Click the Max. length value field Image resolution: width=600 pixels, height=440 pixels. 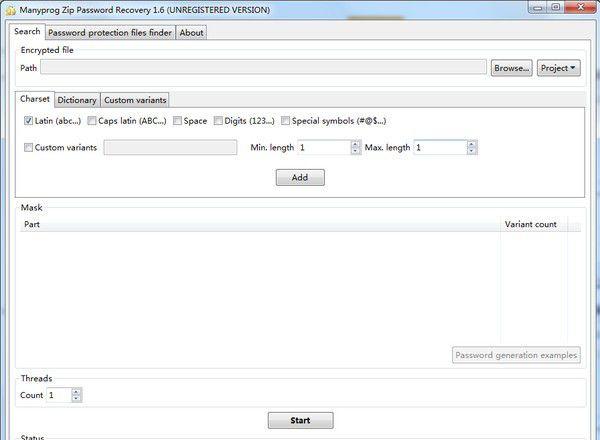pyautogui.click(x=440, y=147)
